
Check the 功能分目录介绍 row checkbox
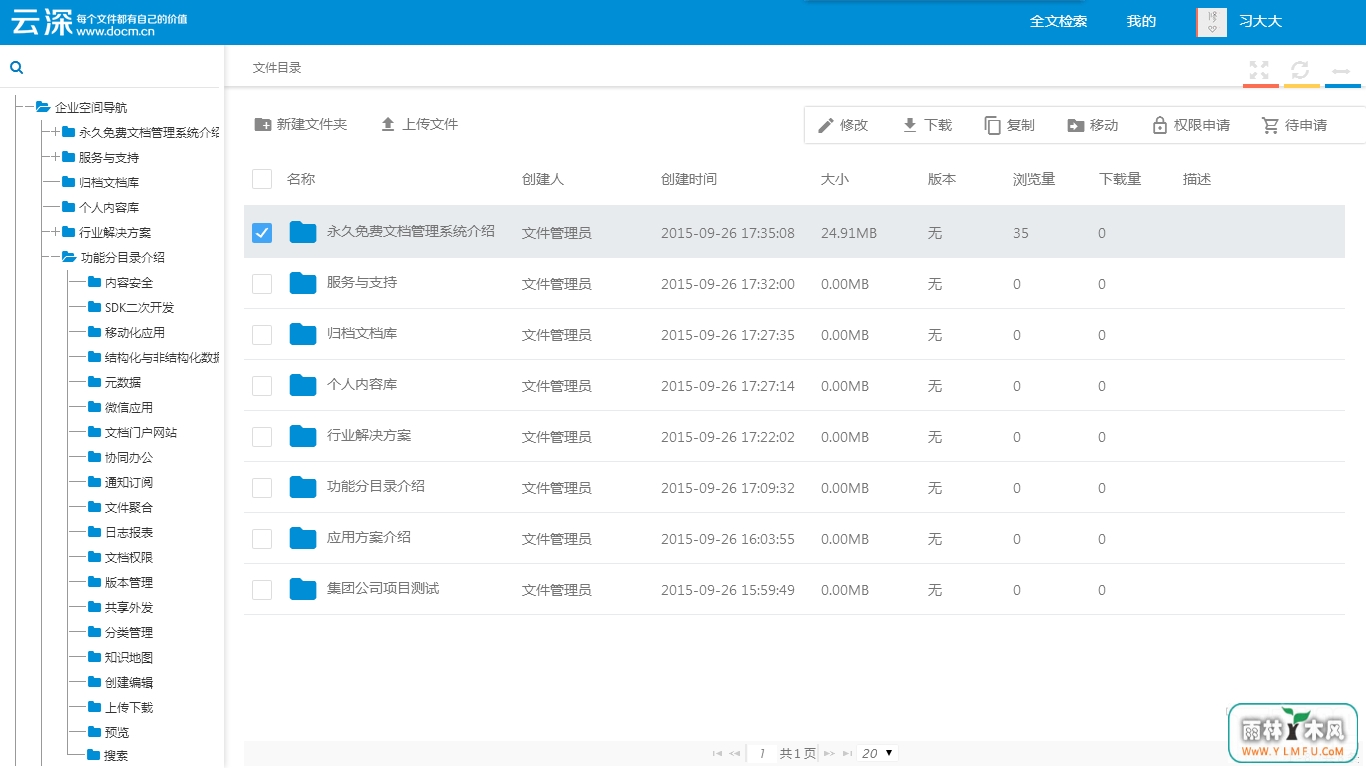click(x=262, y=488)
